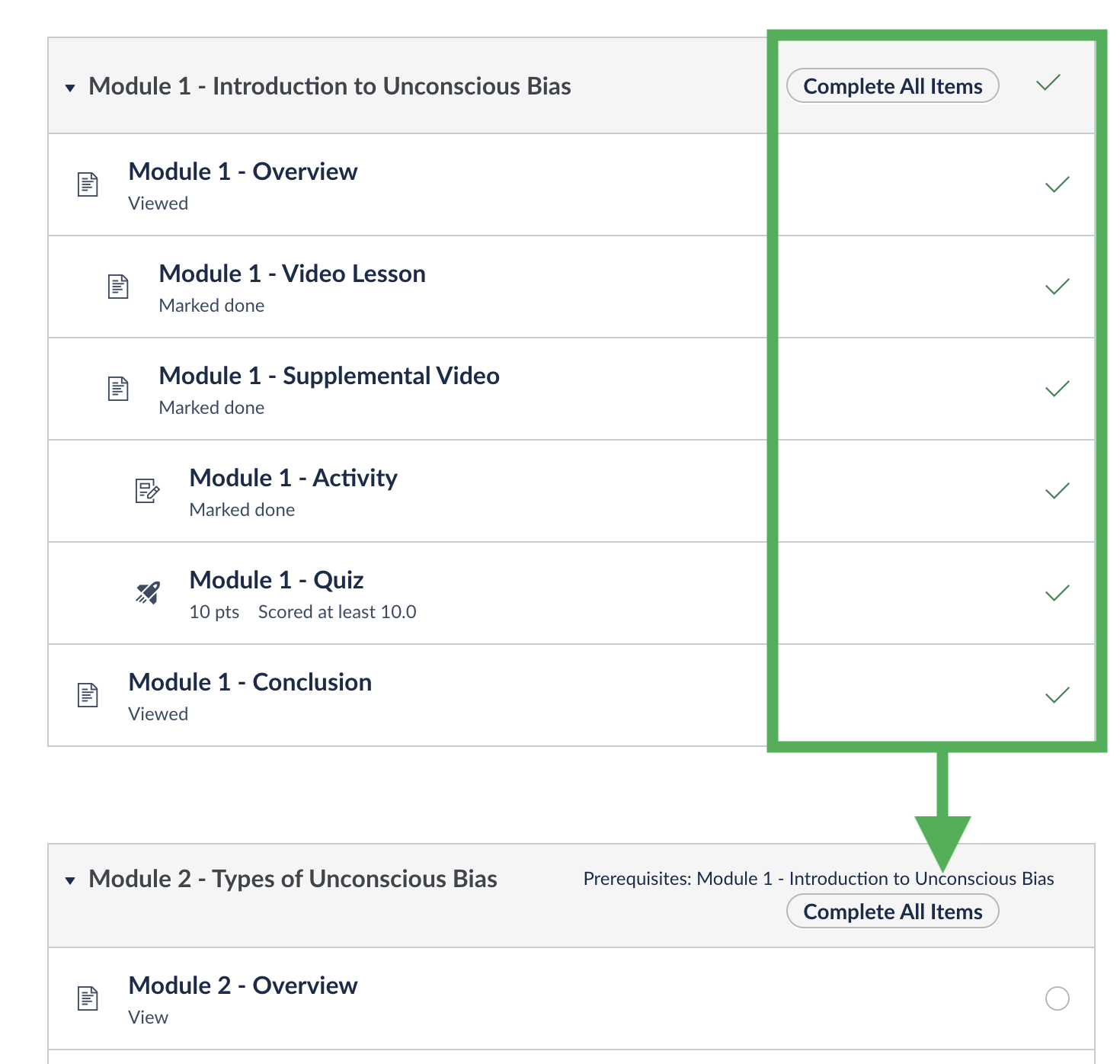Click the rocket quiz icon beside Module 1 - Quiz
Viewport: 1120px width, 1064px height.
click(x=148, y=593)
